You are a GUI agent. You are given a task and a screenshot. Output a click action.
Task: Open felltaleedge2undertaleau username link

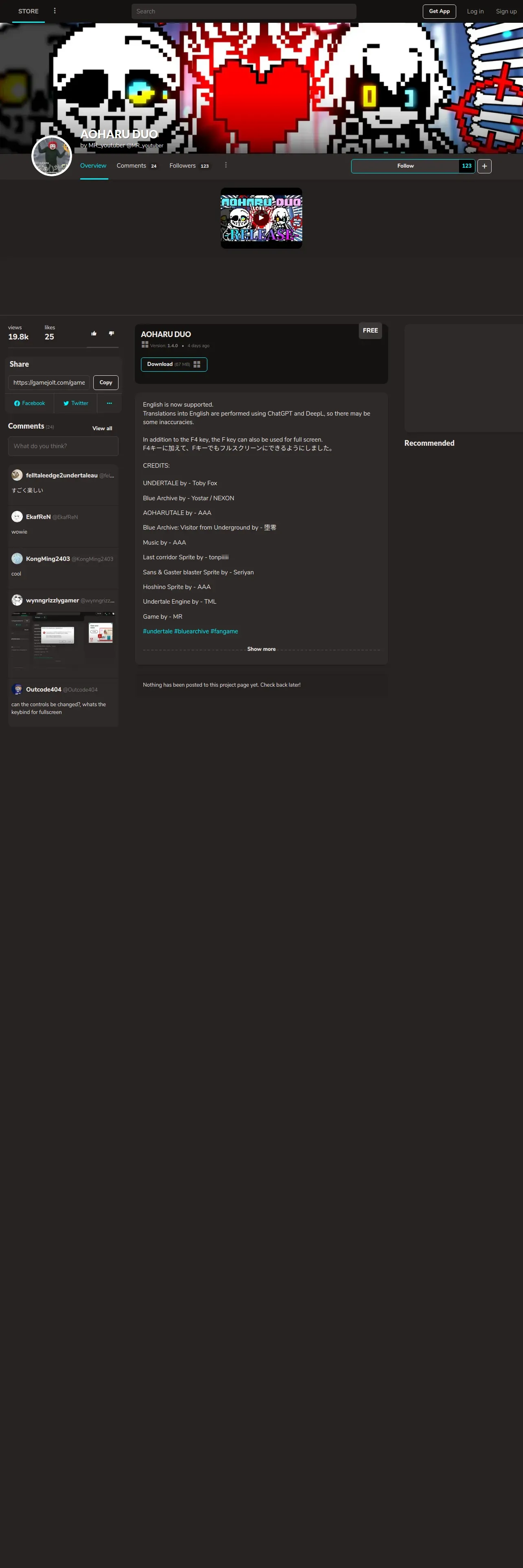[62, 475]
